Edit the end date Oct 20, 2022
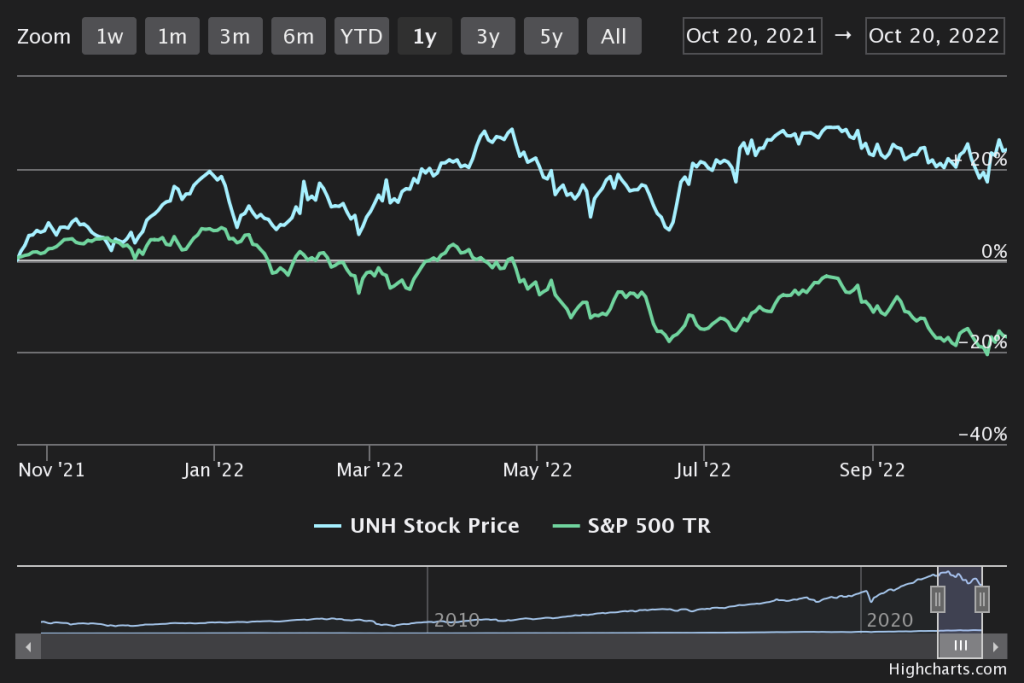The width and height of the screenshot is (1024, 683). coord(934,36)
